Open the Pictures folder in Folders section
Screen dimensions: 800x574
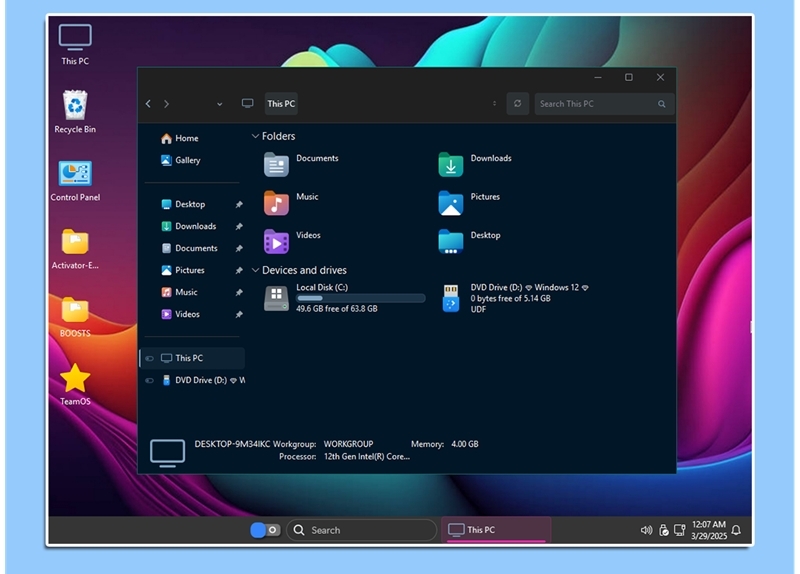pyautogui.click(x=451, y=203)
